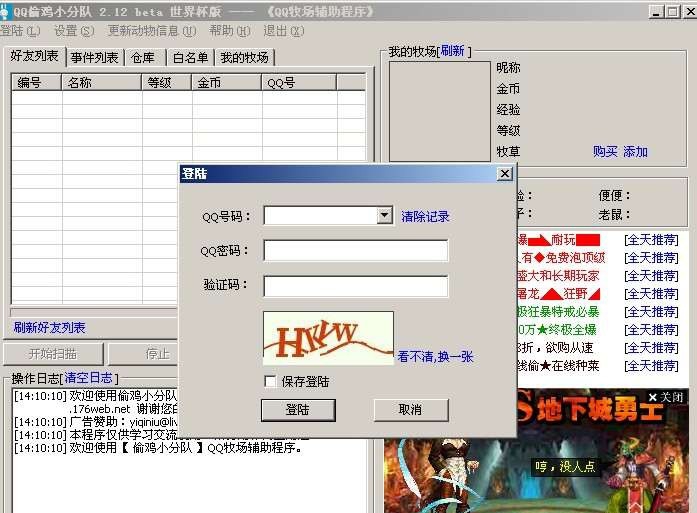Click the HKVW captcha image
The width and height of the screenshot is (697, 513).
(328, 338)
